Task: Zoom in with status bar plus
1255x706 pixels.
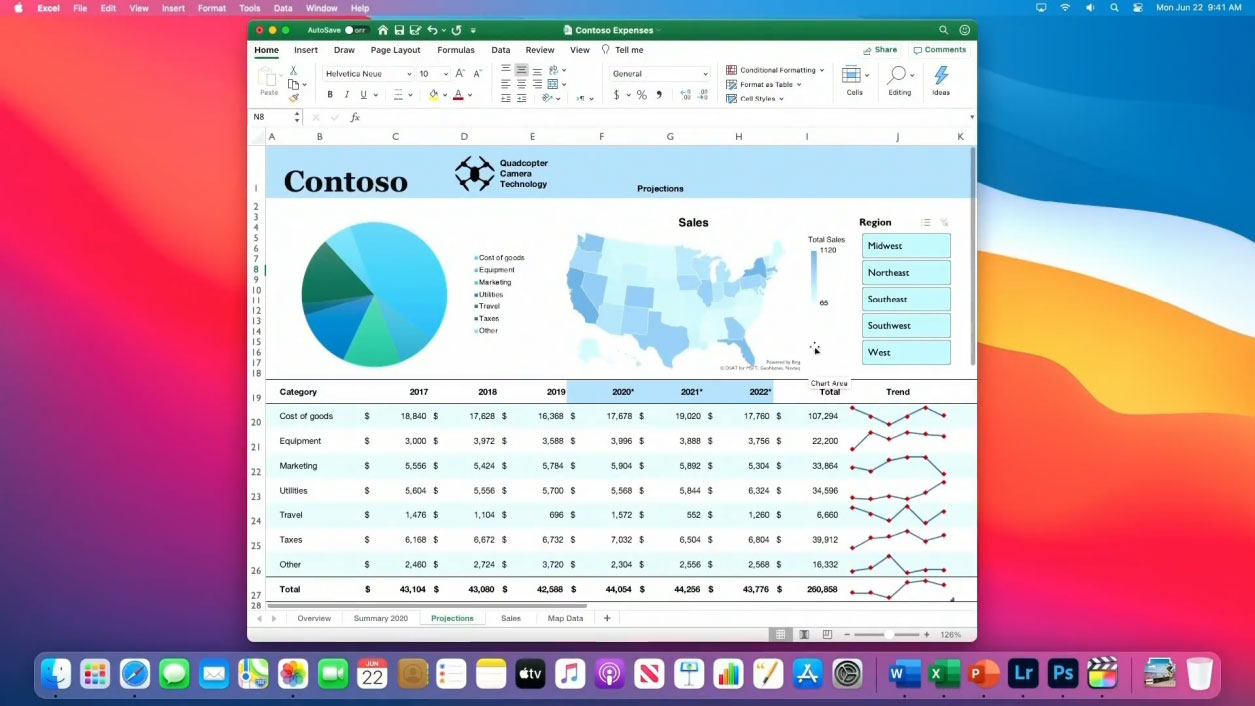Action: point(927,635)
